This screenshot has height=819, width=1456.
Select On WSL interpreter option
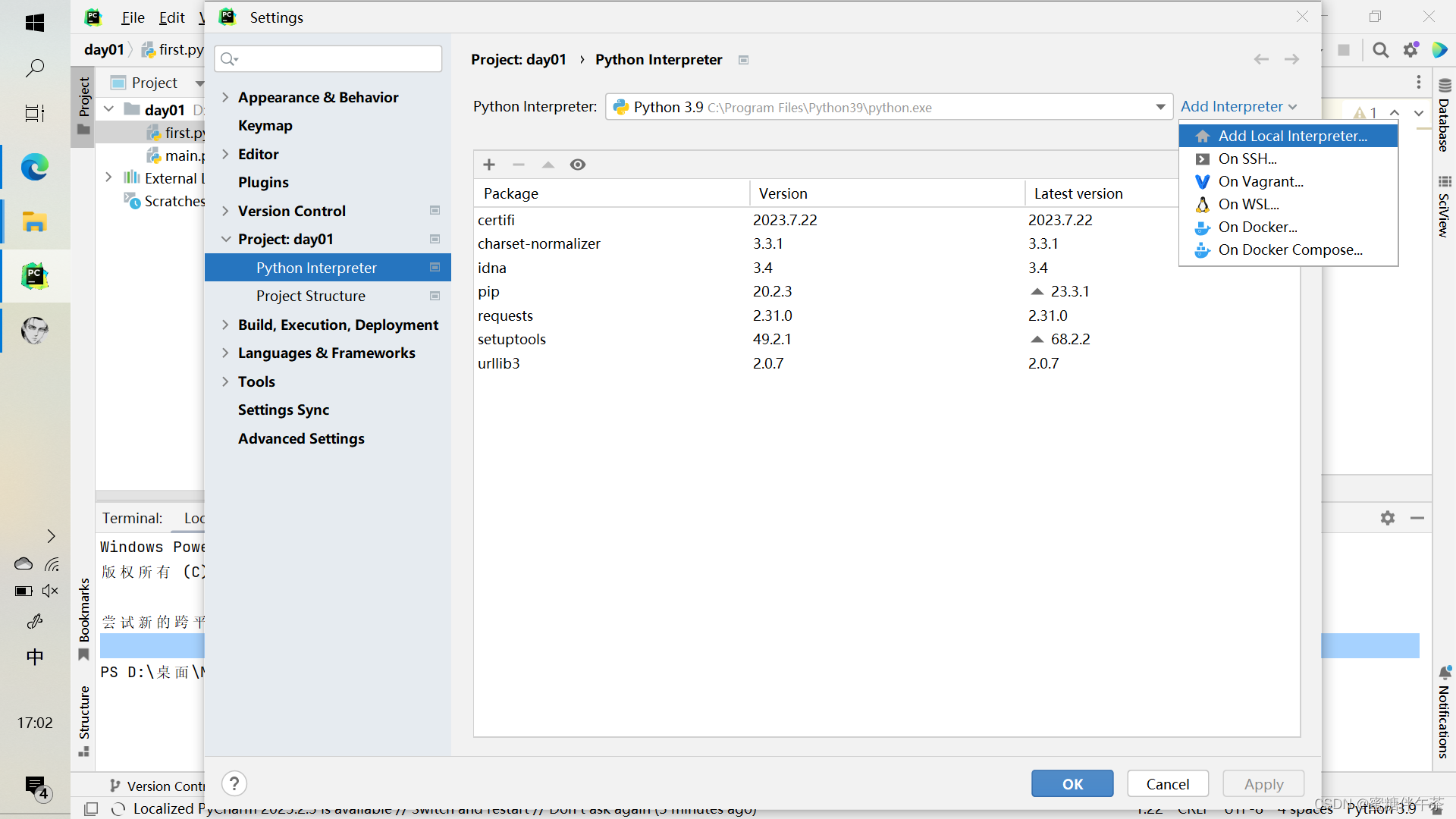(x=1248, y=204)
